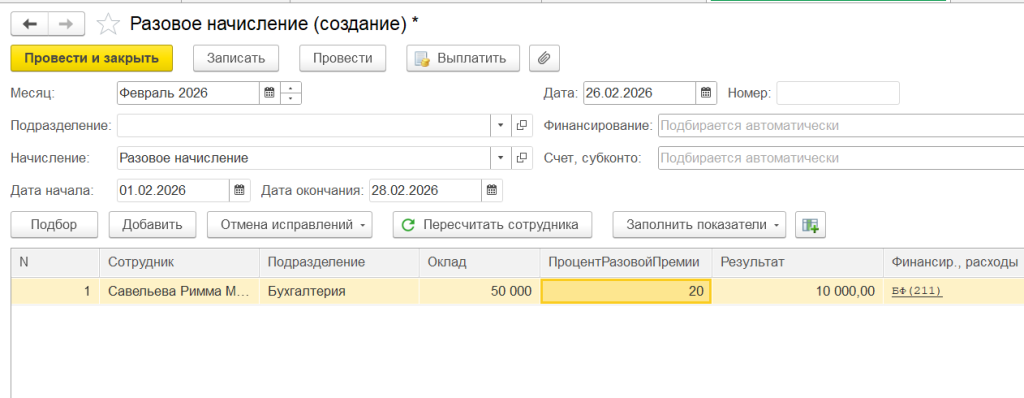The width and height of the screenshot is (1024, 398).
Task: Click the Результат column header
Action: (797, 262)
